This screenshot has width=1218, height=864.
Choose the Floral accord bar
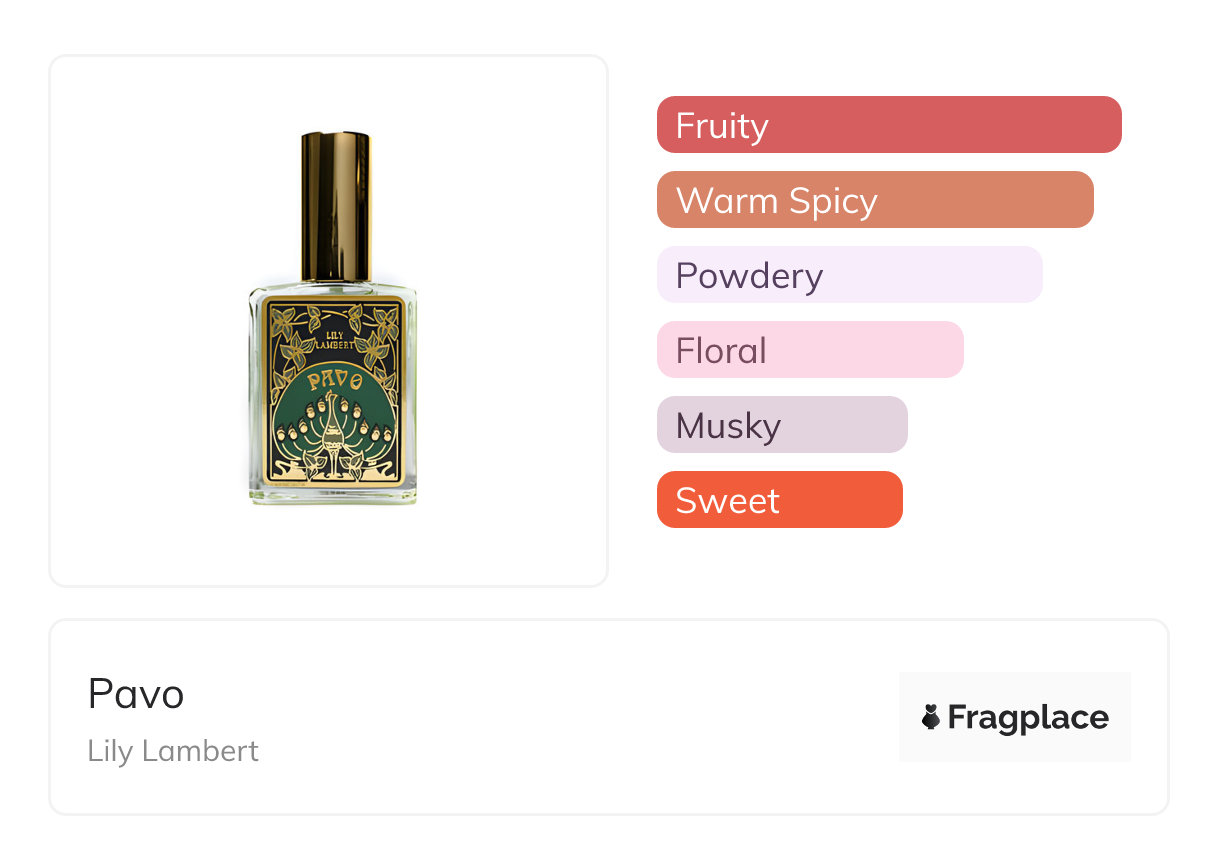click(809, 350)
